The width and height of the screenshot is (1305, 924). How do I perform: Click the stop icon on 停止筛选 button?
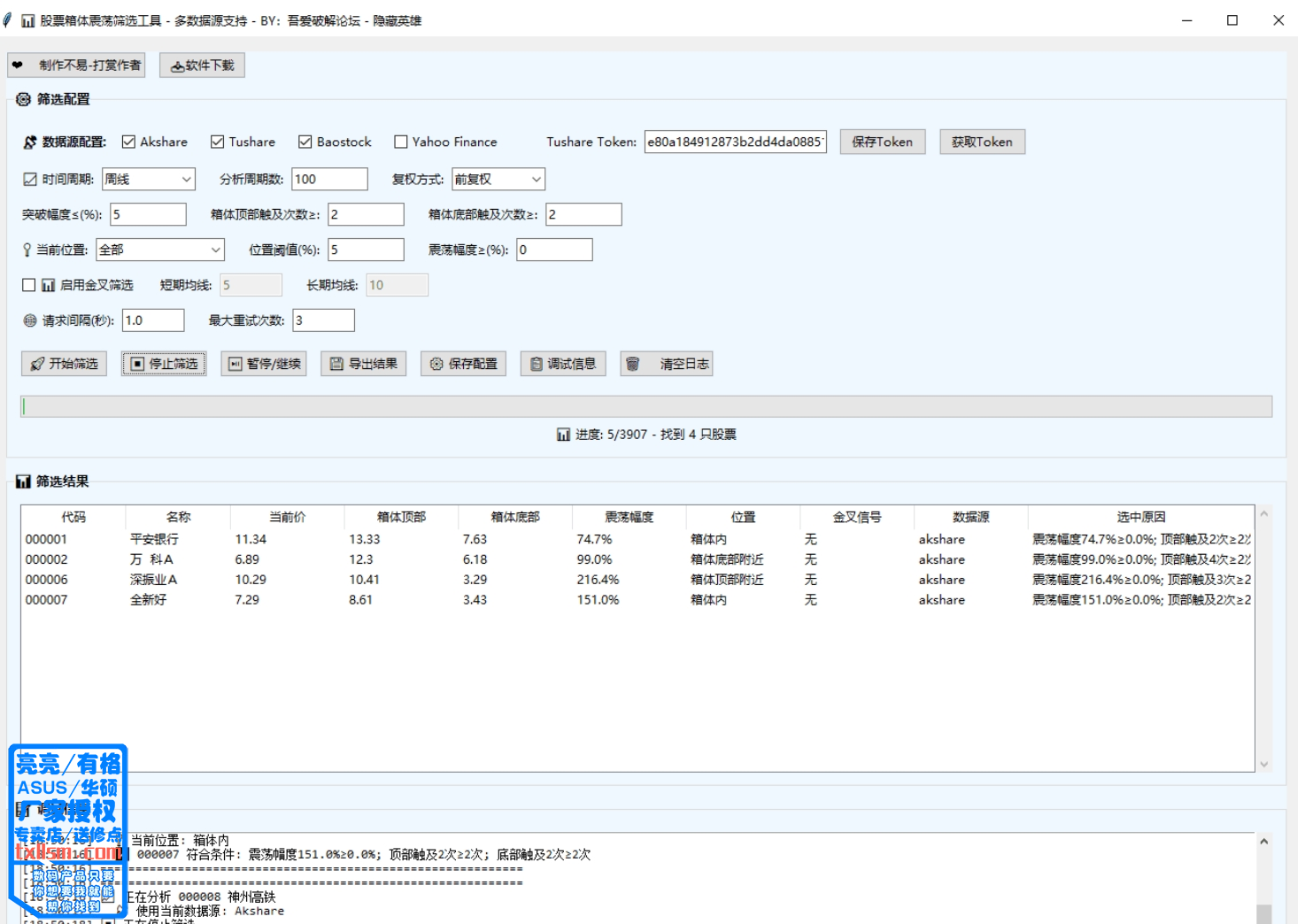click(137, 364)
